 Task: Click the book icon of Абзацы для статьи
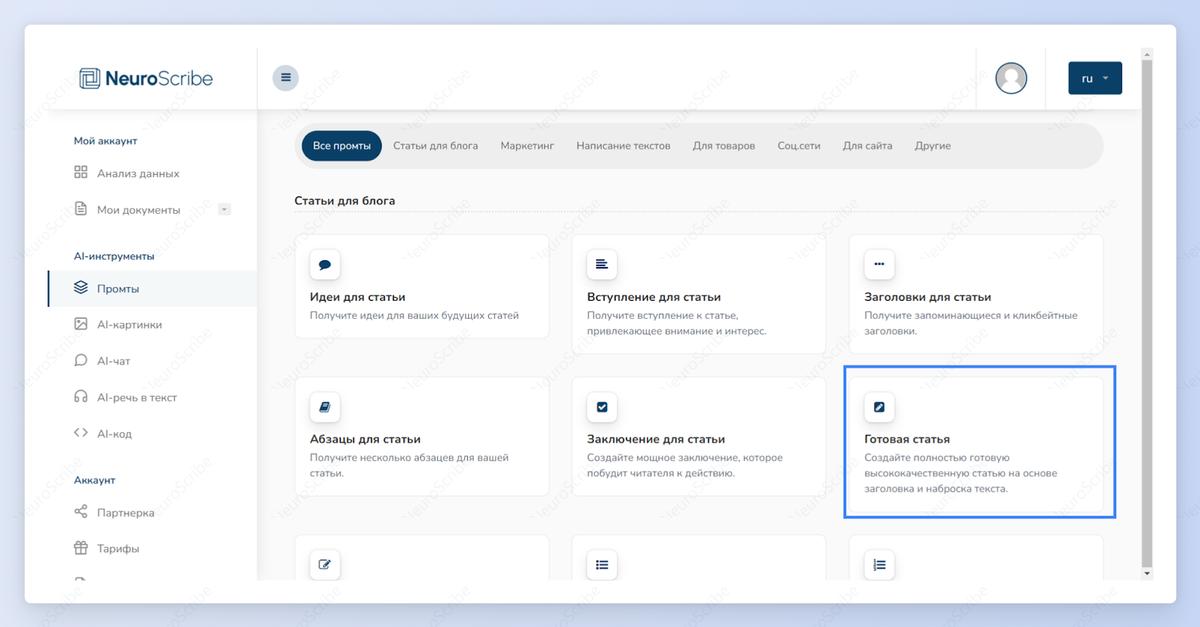point(325,407)
